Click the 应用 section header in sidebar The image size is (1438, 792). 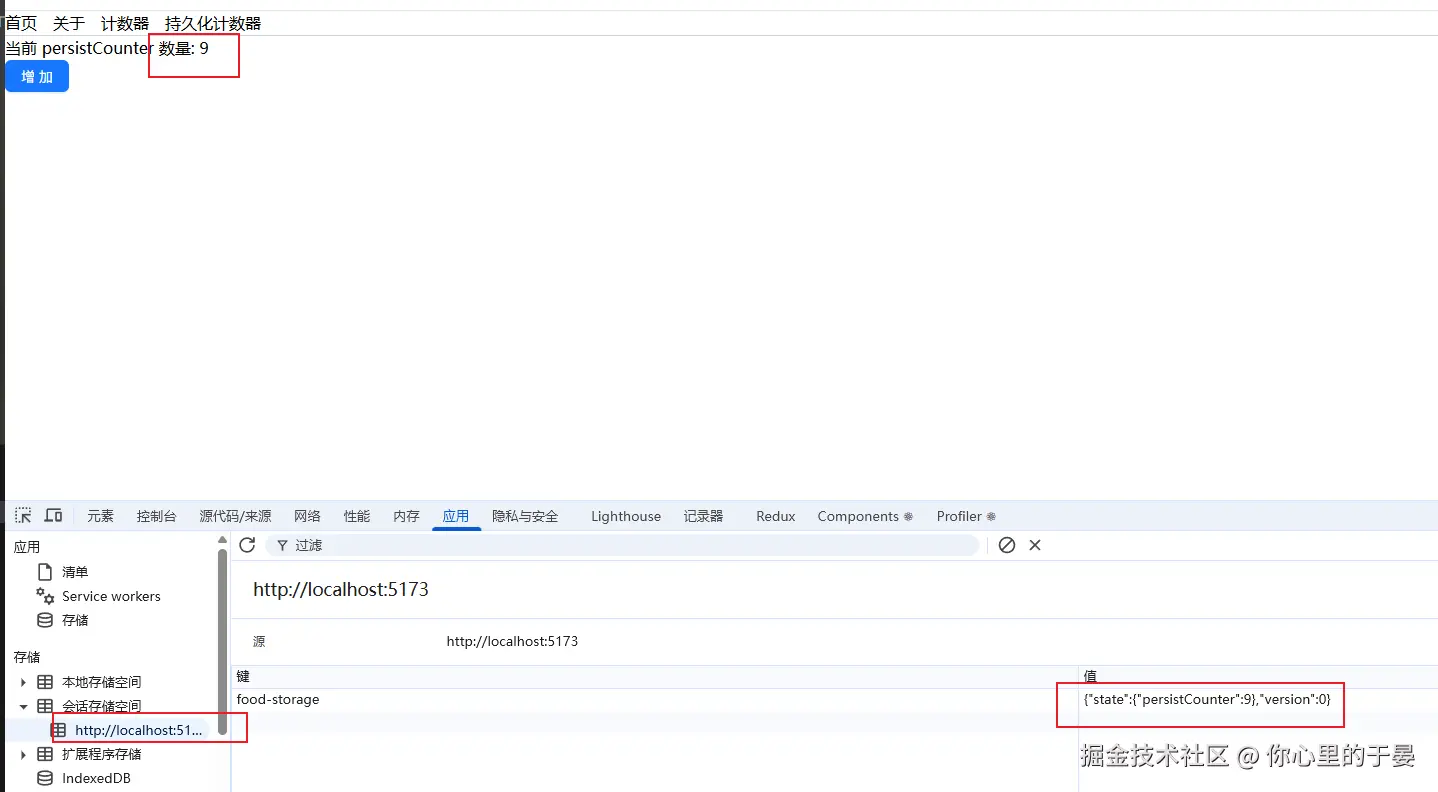coord(27,547)
